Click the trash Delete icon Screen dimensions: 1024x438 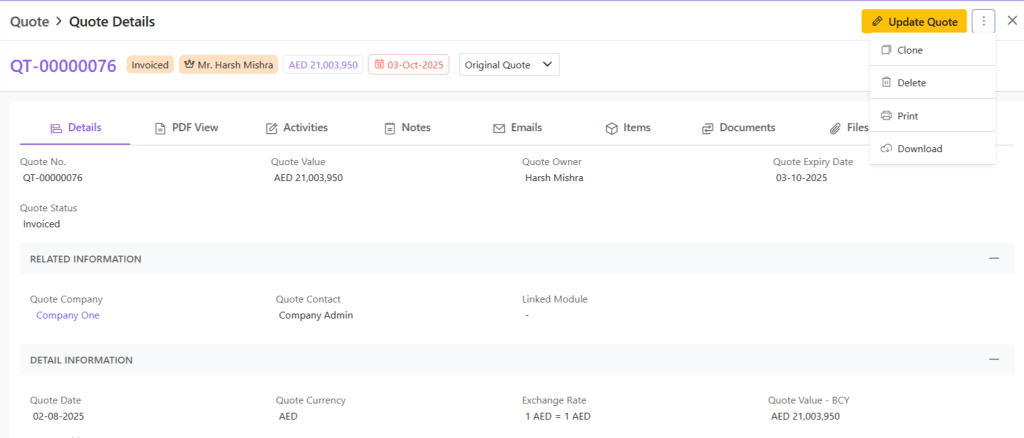click(x=886, y=83)
